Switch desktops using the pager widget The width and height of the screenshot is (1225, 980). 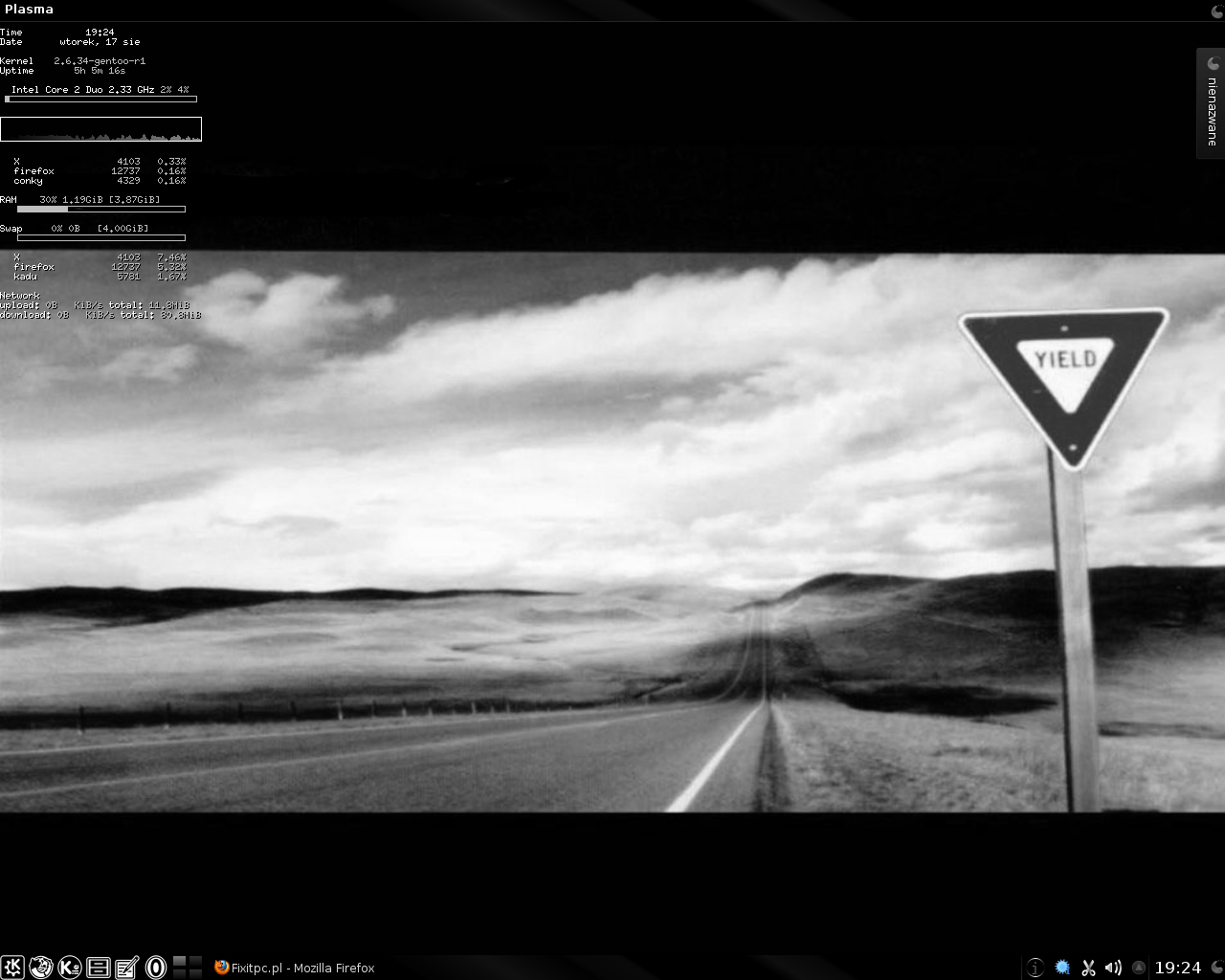tap(188, 967)
